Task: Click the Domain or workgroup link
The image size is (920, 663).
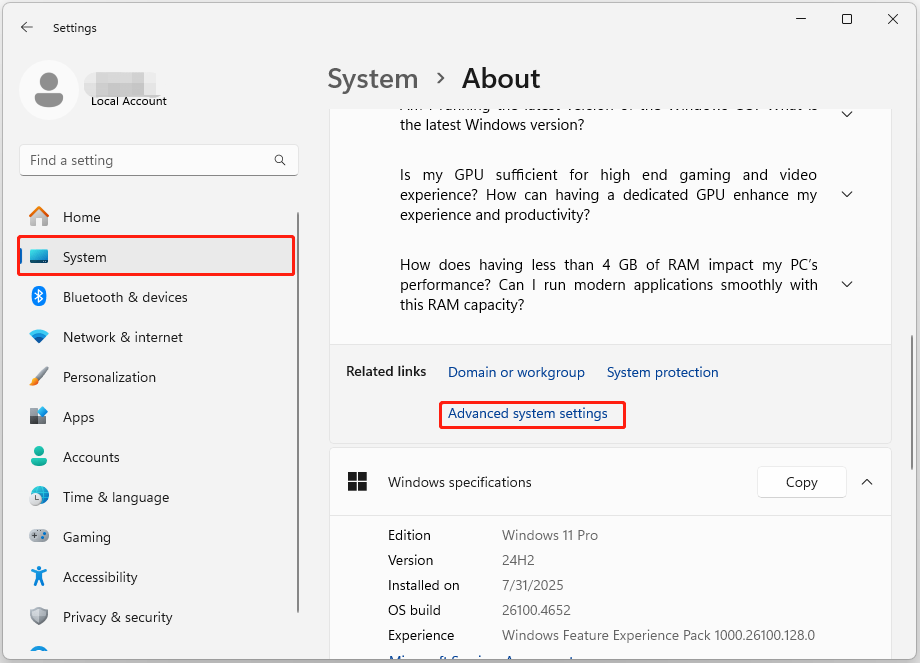Action: click(x=516, y=372)
